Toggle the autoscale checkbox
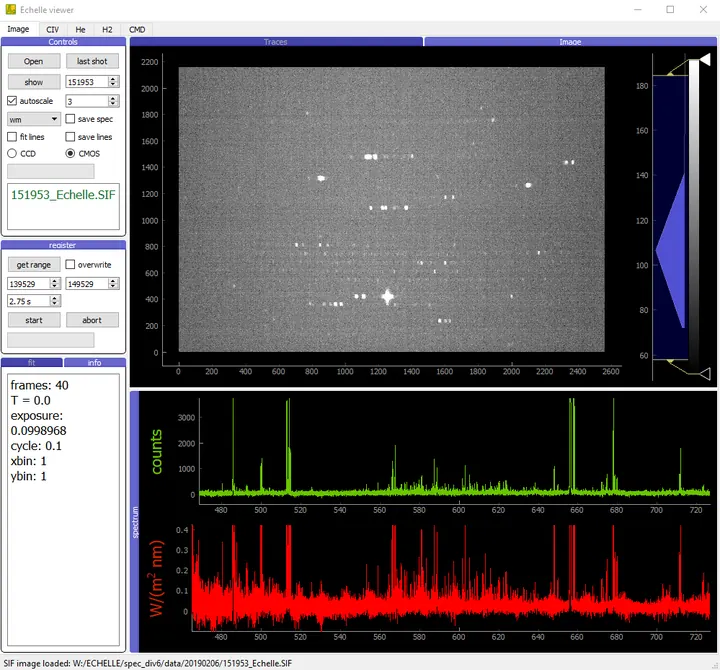 12,101
